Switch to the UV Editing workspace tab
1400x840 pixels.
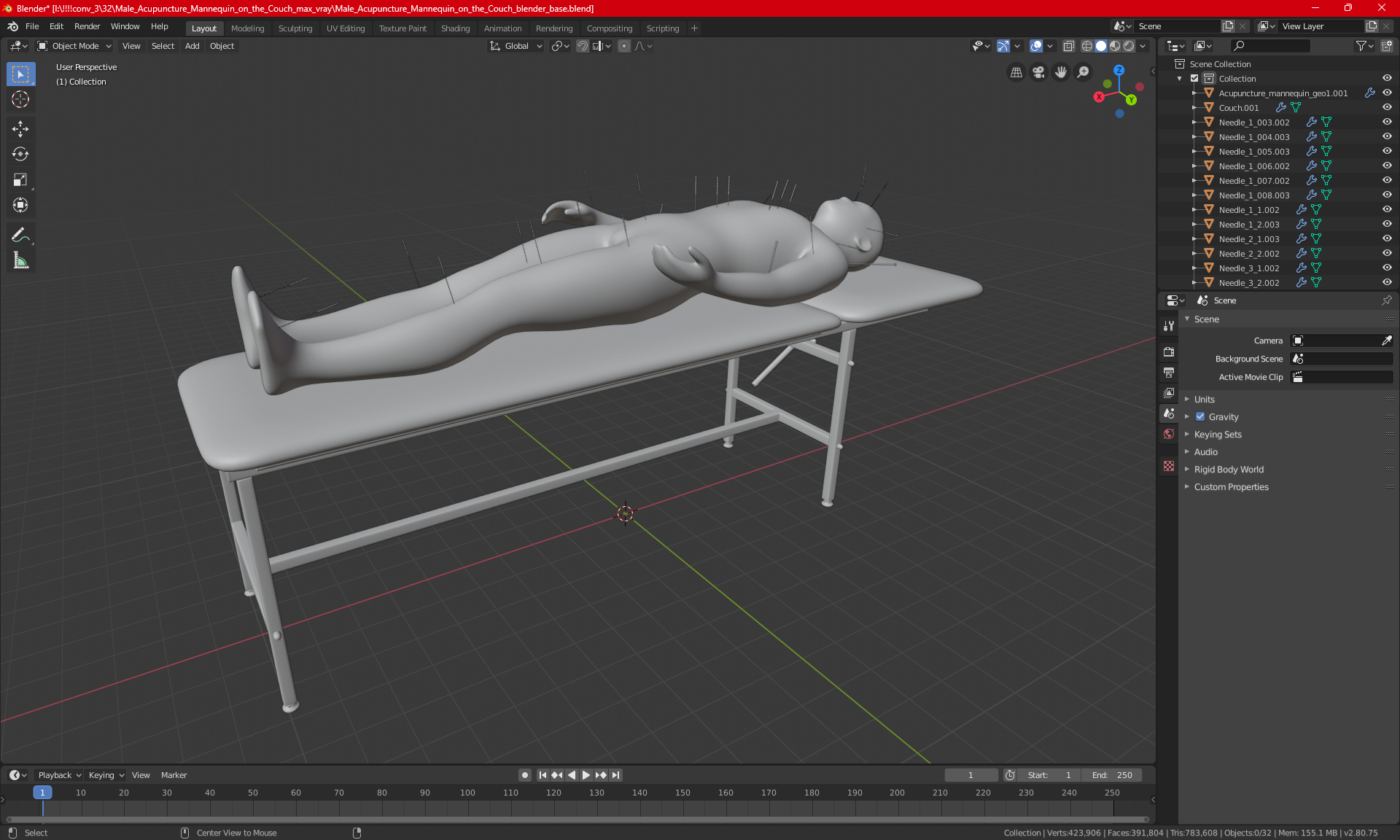tap(346, 28)
